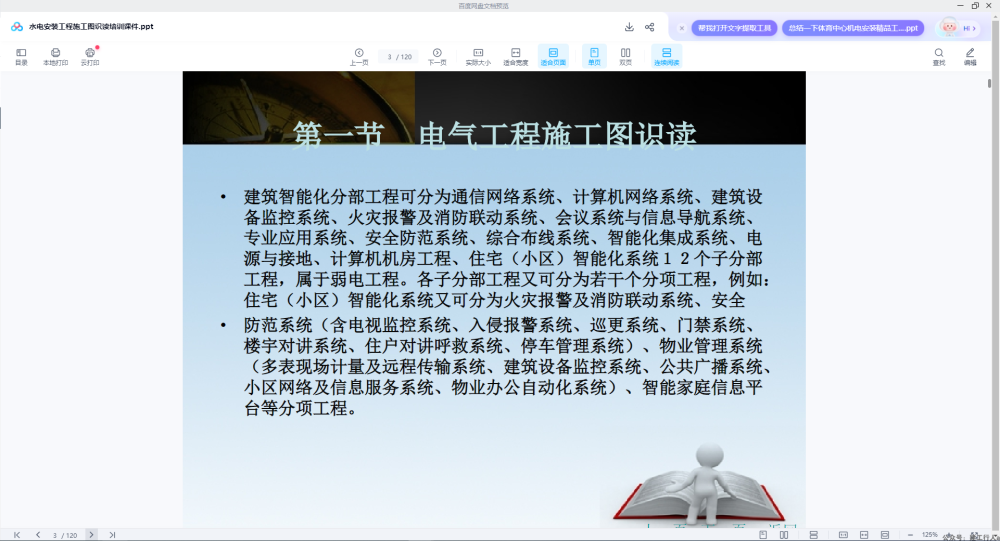Image resolution: width=1000 pixels, height=541 pixels.
Task: Click the slide's reading figure book illustration
Action: click(x=700, y=483)
